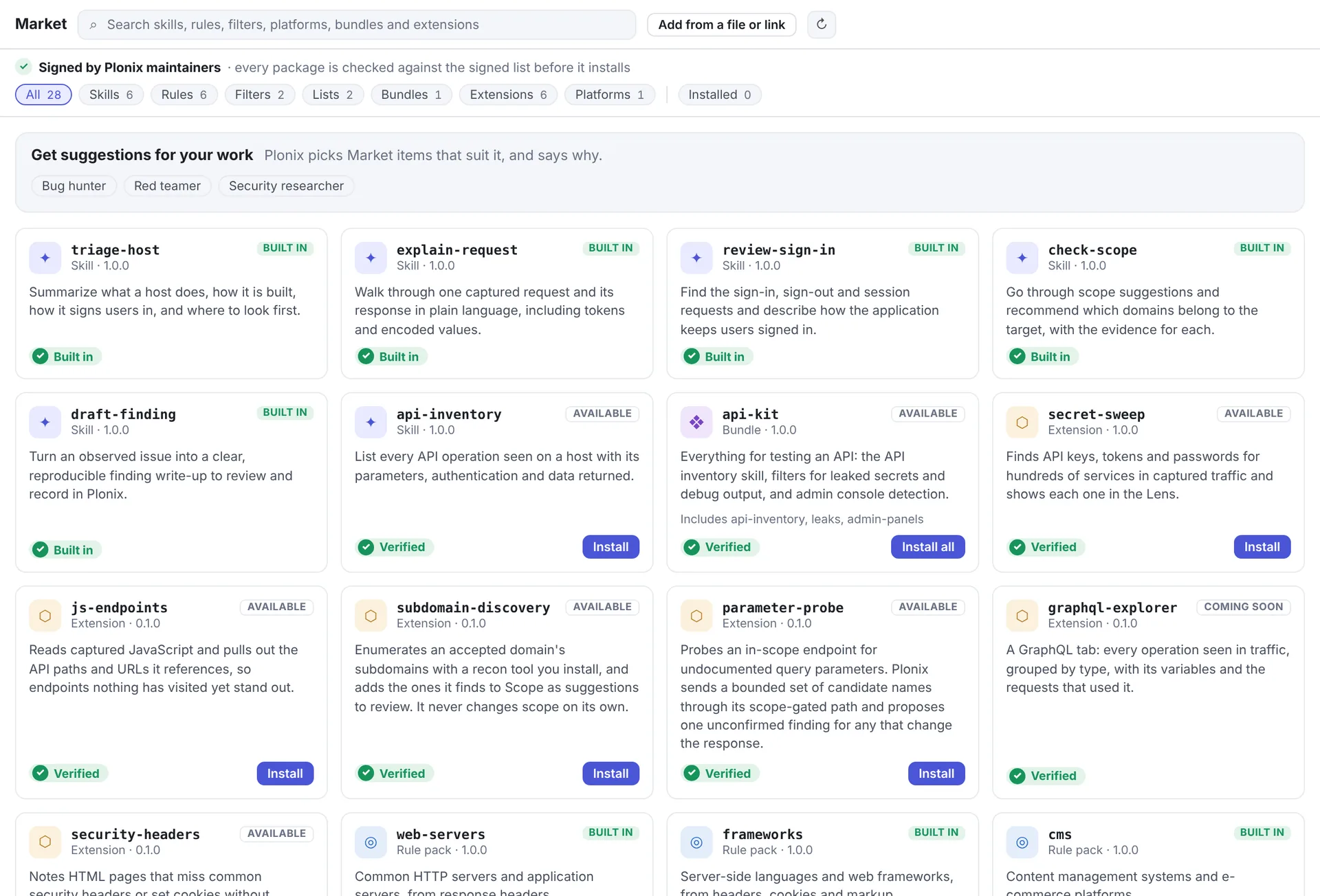This screenshot has height=896, width=1320.
Task: Install the api-inventory skill
Action: pyautogui.click(x=610, y=547)
